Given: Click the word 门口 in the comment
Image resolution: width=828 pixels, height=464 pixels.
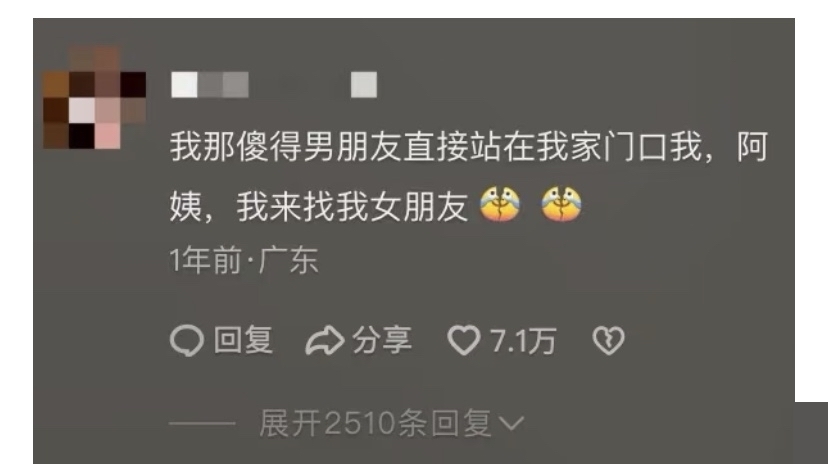Looking at the screenshot, I should point(635,147).
